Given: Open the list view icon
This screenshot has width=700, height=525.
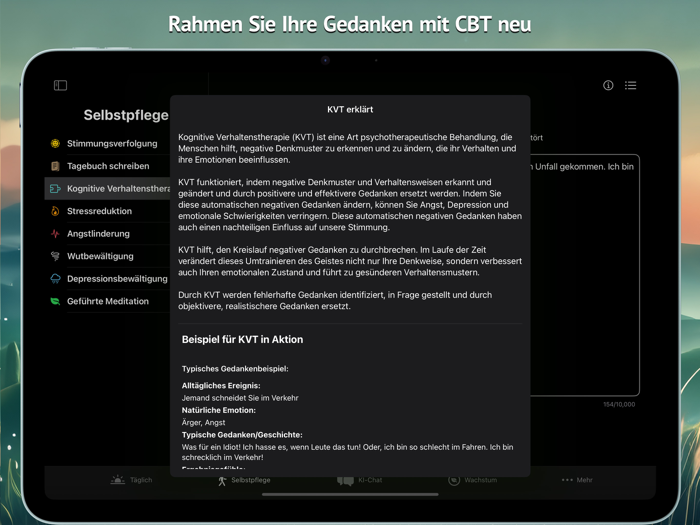Looking at the screenshot, I should [x=630, y=85].
